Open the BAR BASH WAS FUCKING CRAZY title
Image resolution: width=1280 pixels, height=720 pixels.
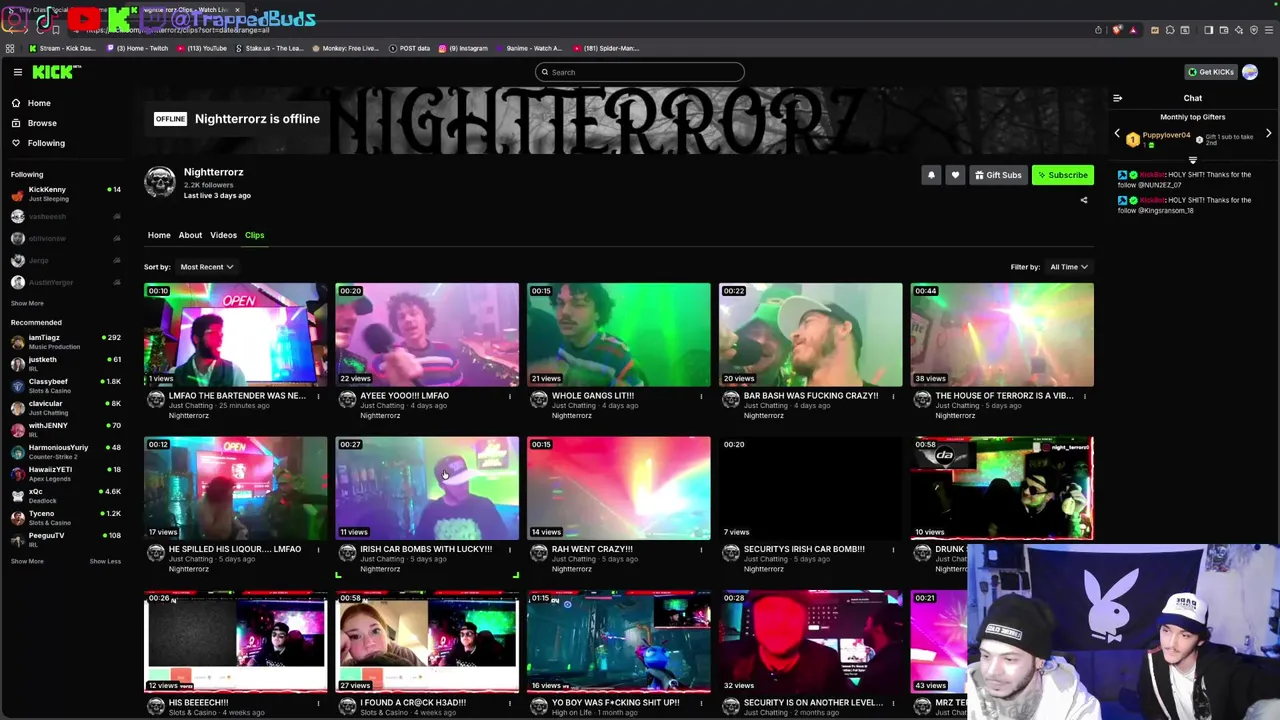[811, 395]
